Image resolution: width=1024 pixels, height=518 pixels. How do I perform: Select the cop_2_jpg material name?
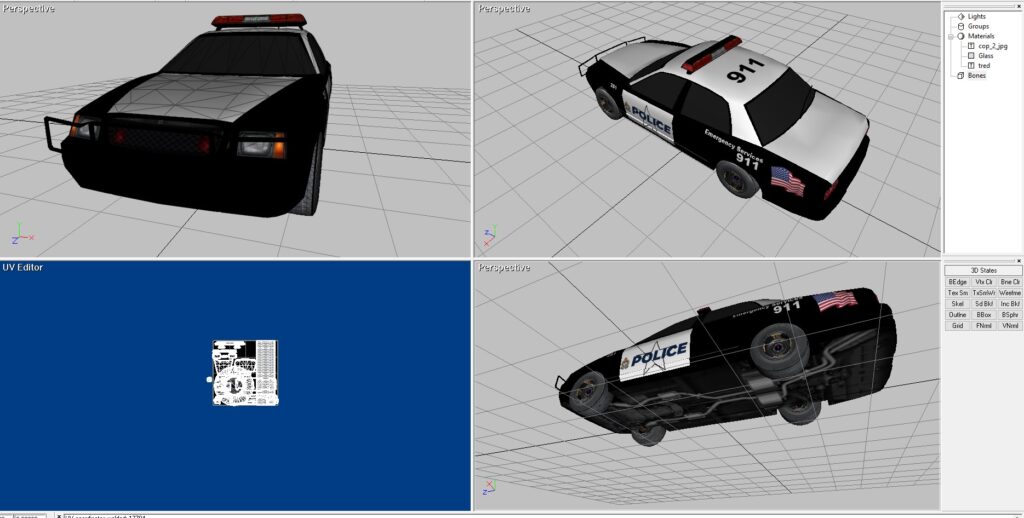993,46
